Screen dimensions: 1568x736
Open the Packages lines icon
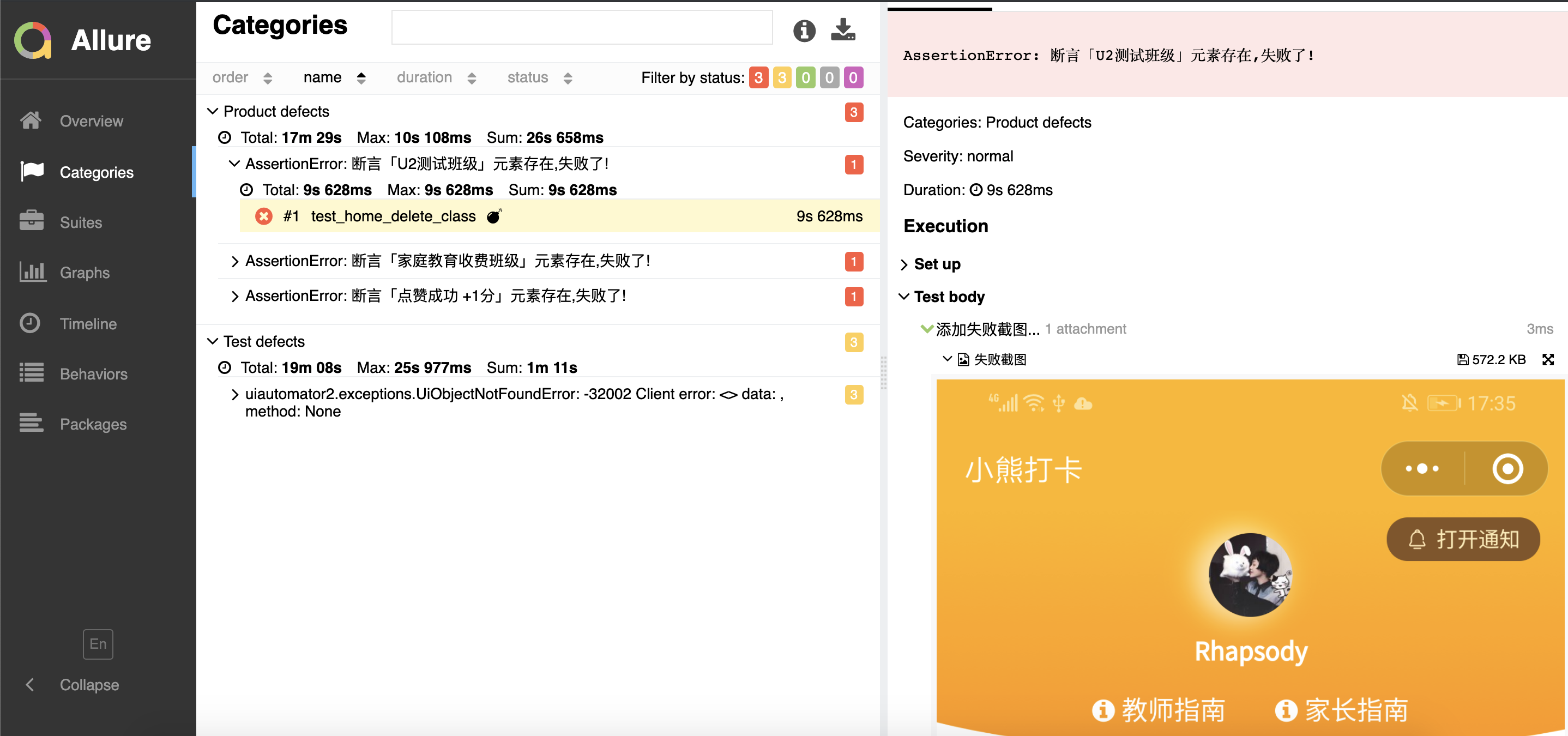point(32,423)
